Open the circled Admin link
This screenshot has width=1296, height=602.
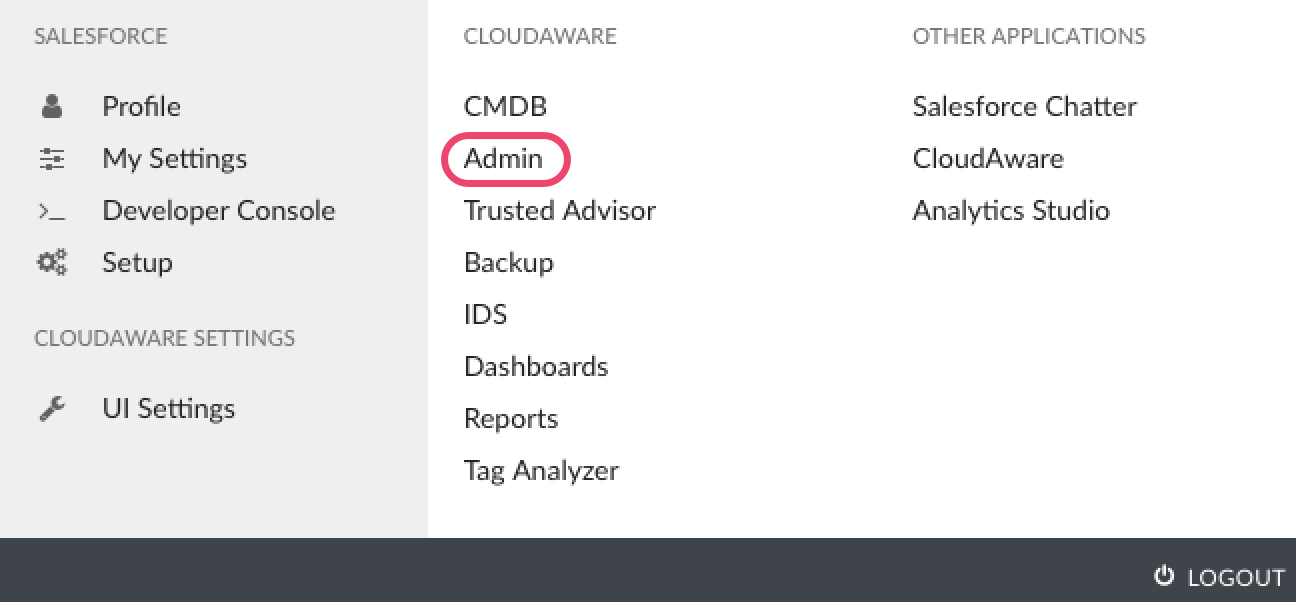click(x=504, y=158)
